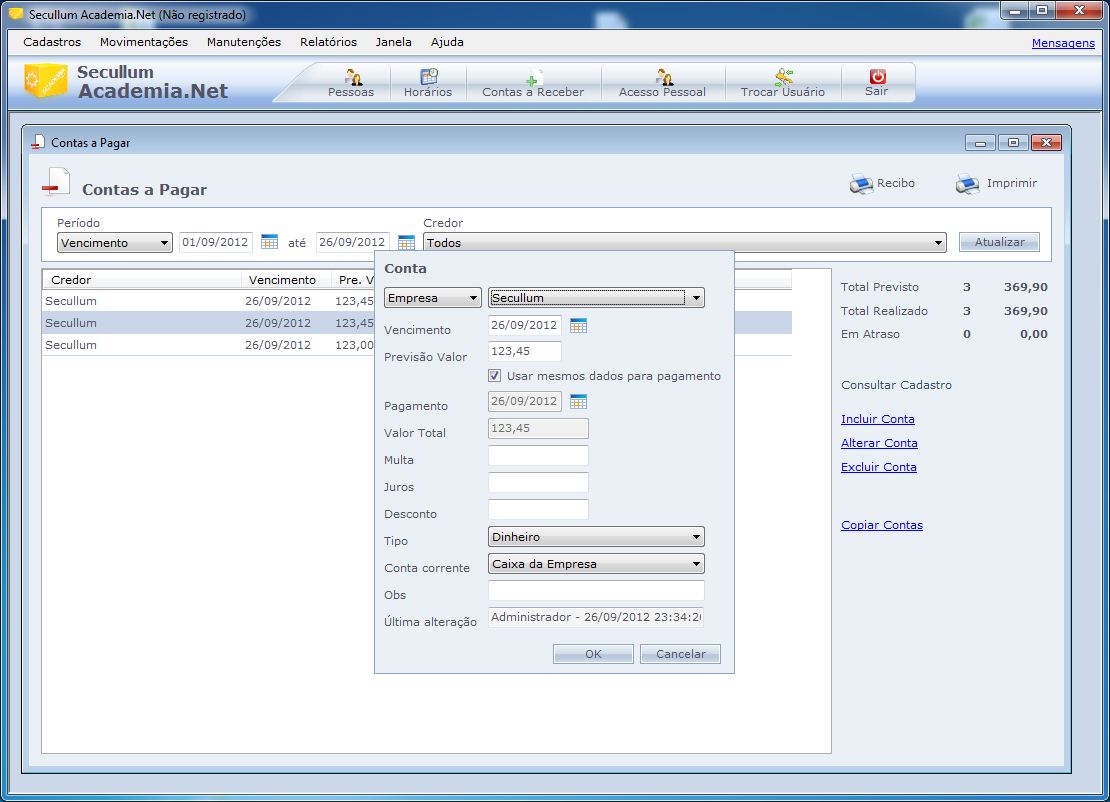Open the Mensagens link

click(1063, 43)
